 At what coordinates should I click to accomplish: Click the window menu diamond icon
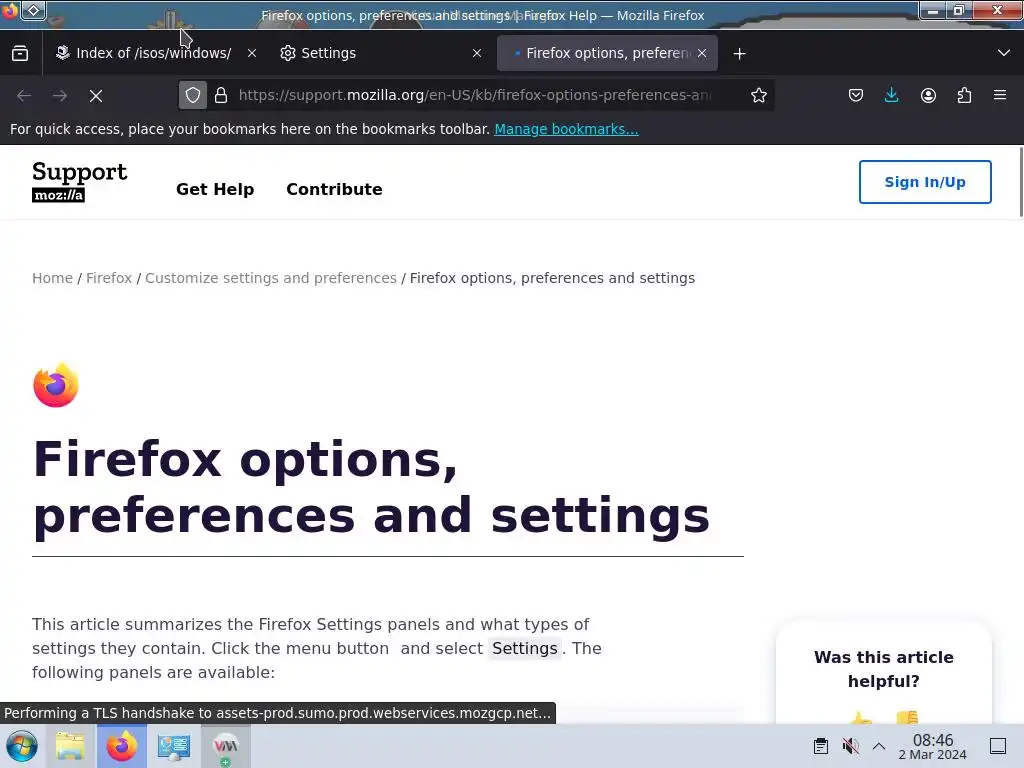pos(33,10)
